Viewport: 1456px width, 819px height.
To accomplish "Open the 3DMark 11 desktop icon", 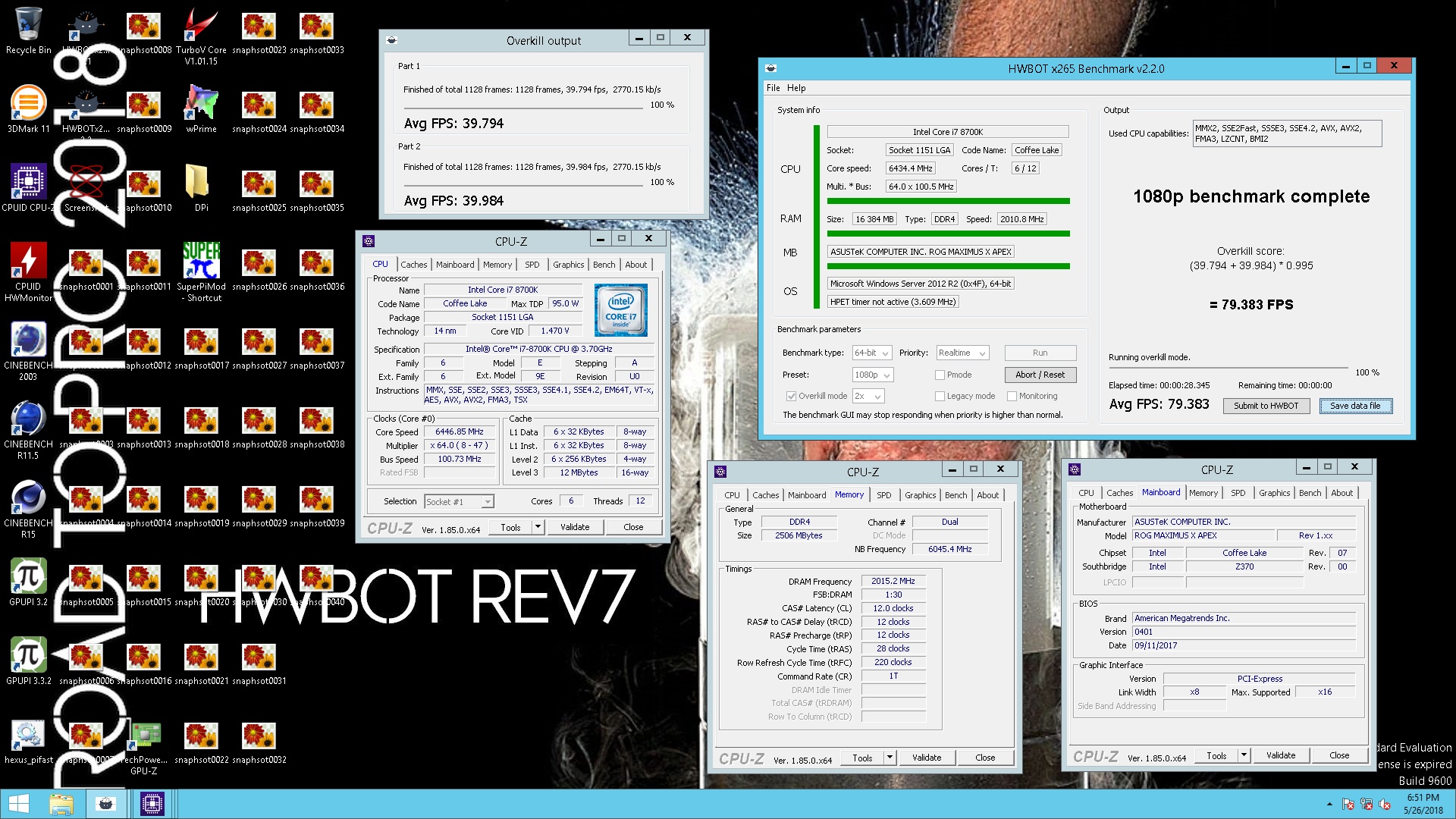I will (28, 109).
